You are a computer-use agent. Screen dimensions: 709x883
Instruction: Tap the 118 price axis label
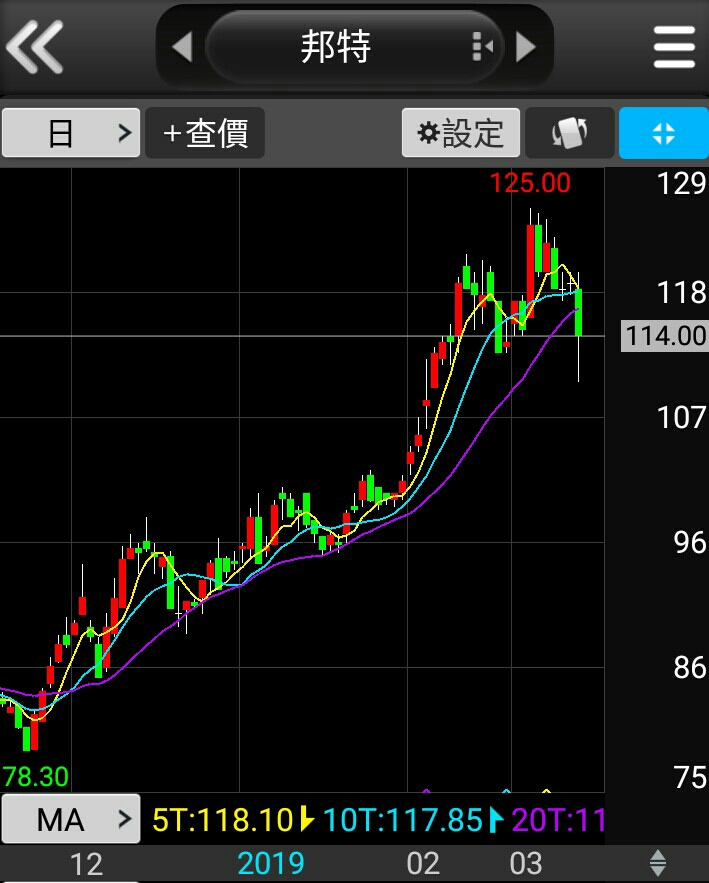coord(681,293)
